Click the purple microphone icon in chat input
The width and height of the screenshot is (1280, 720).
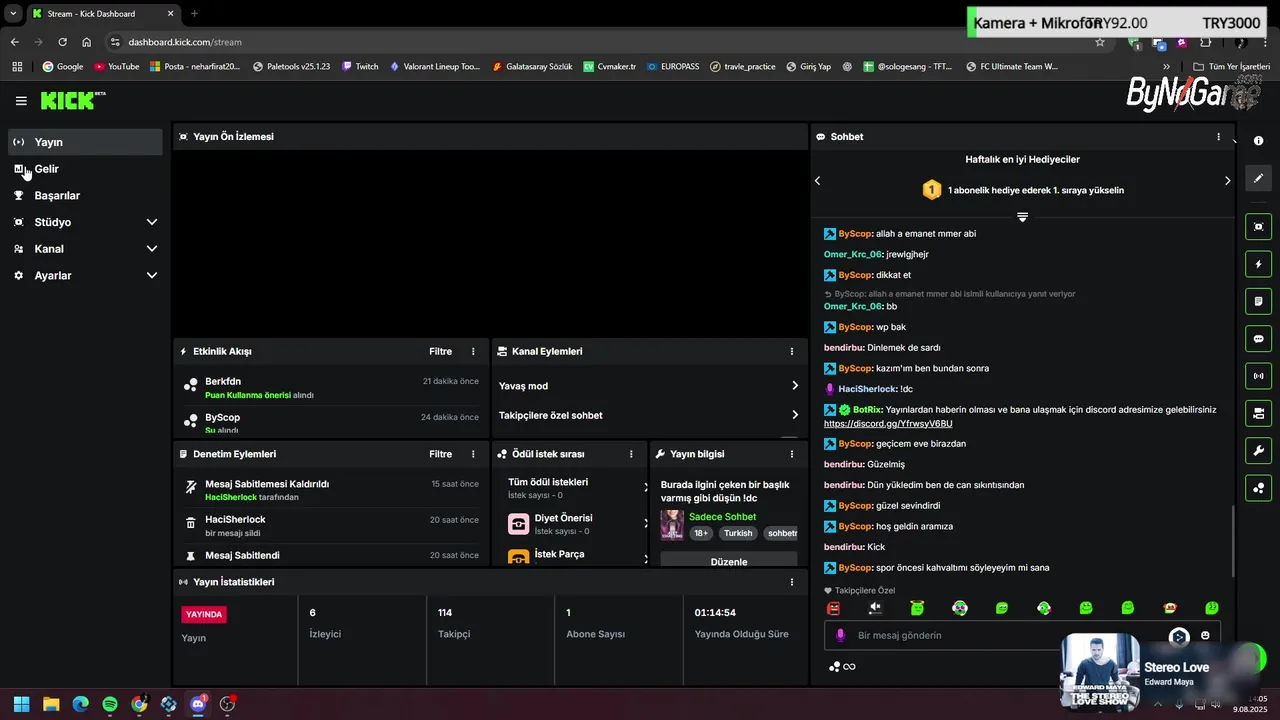click(x=840, y=635)
